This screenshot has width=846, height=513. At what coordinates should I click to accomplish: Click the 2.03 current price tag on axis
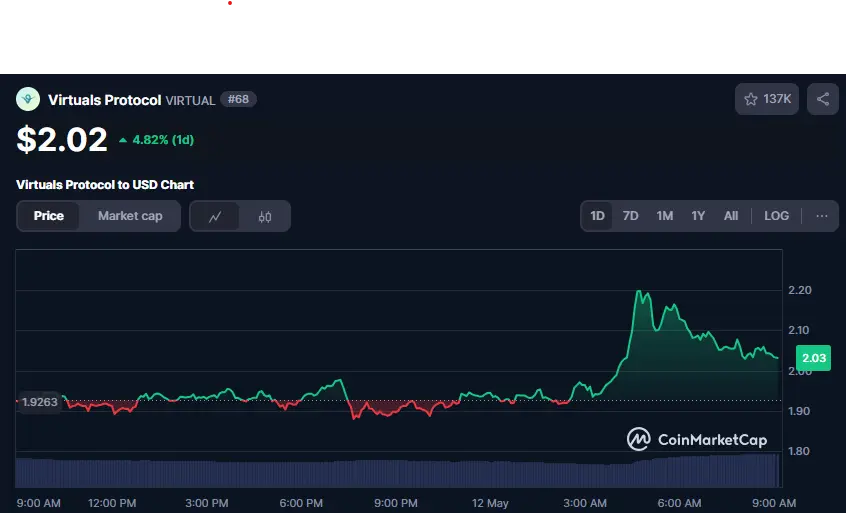click(x=814, y=358)
